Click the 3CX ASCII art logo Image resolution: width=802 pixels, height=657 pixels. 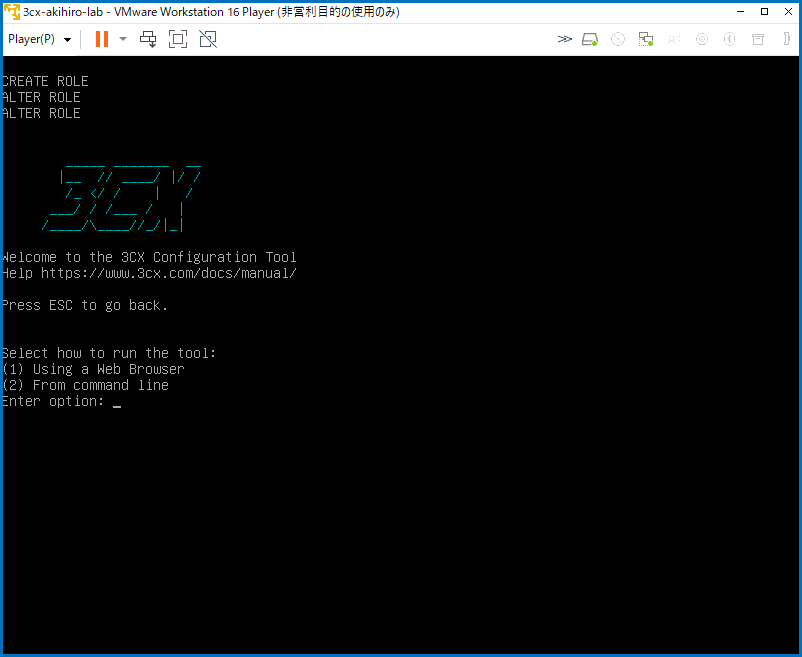pyautogui.click(x=122, y=198)
